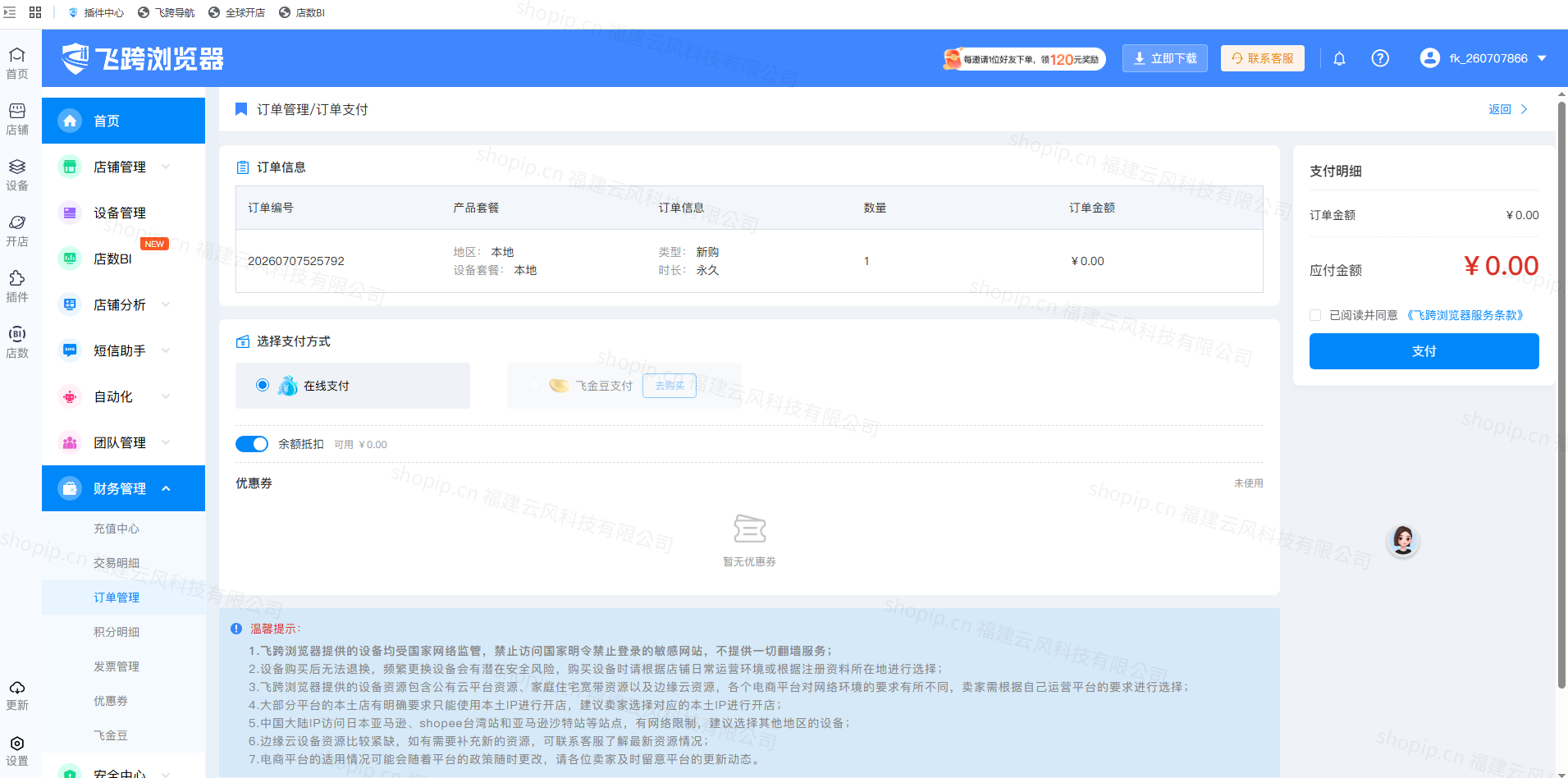The image size is (1568, 778).
Task: Collapse the 财务管理 chevron
Action: point(166,488)
